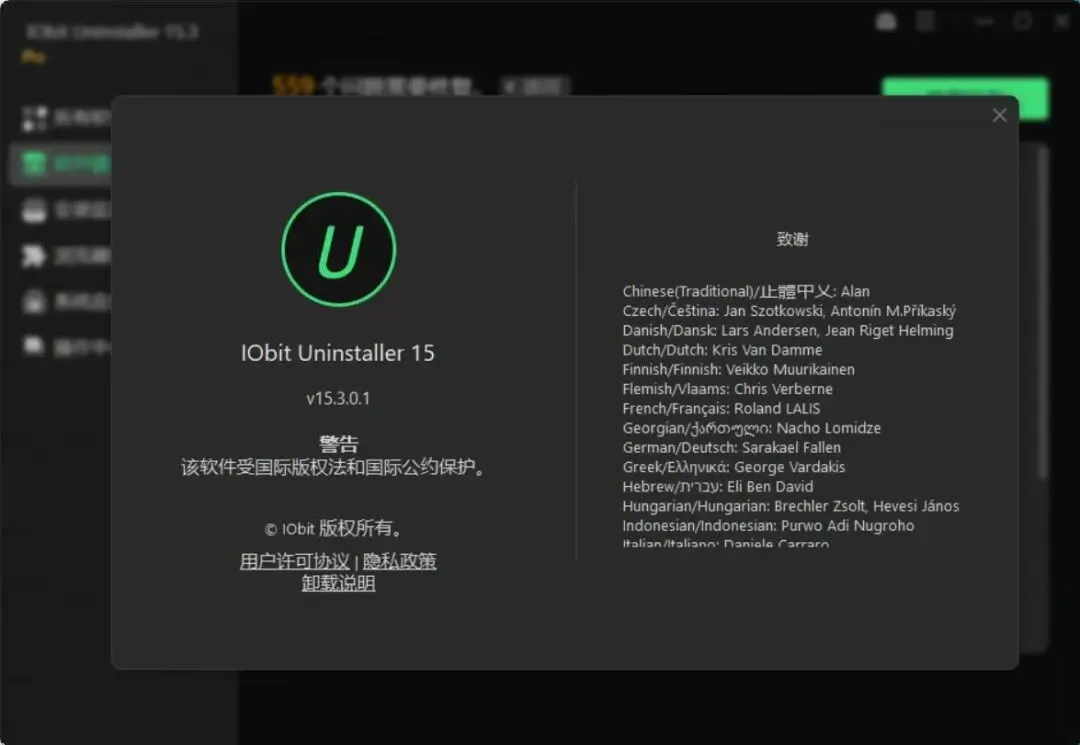Select the Hungarian Brechler Zsolt credit line
Screen dimensions: 1080x745
pos(791,506)
